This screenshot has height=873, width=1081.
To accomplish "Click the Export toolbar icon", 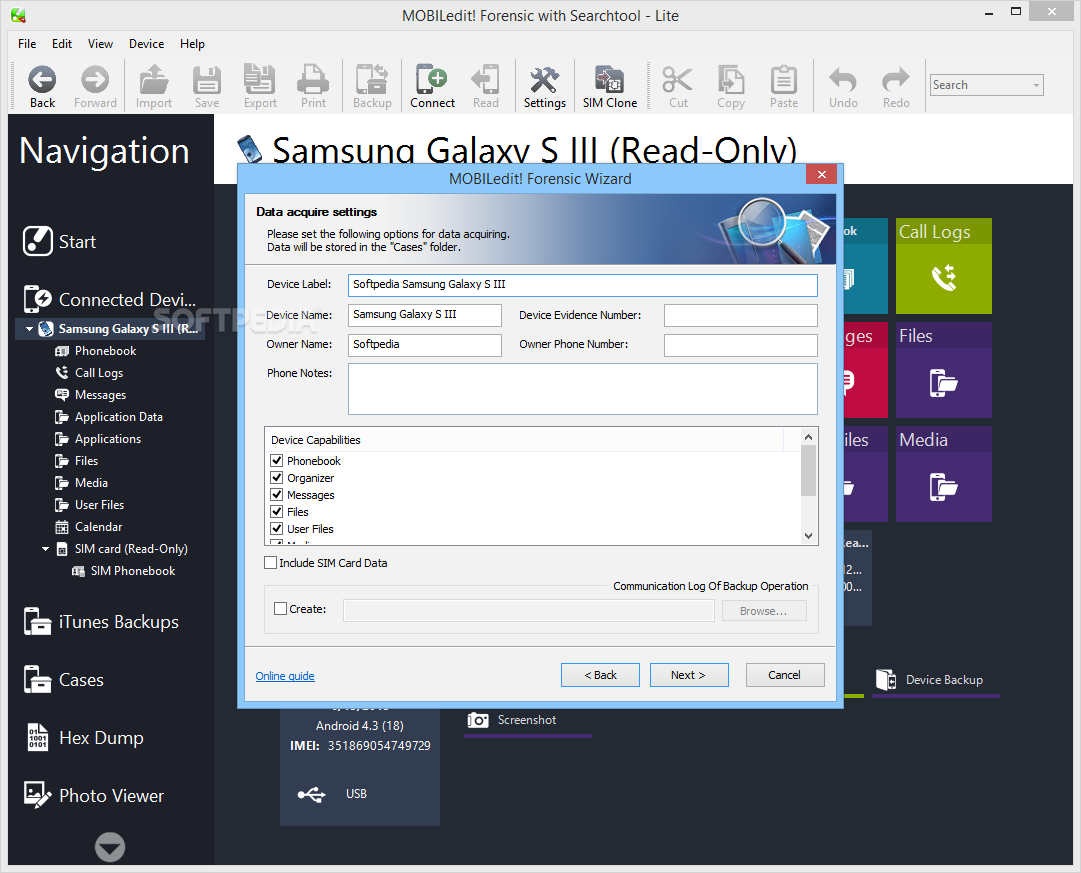I will (260, 86).
